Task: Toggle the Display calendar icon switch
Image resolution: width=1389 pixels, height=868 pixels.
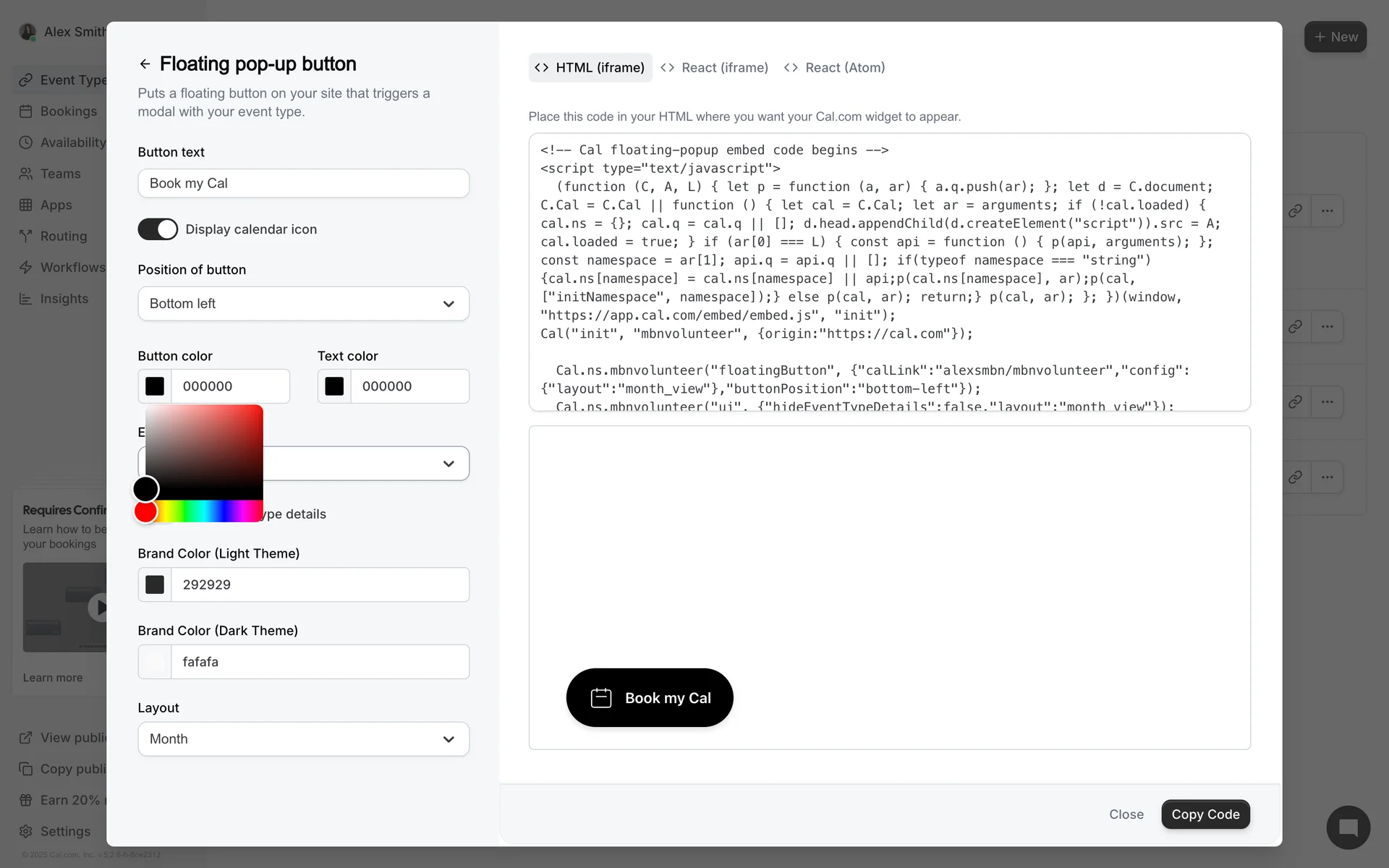Action: tap(158, 229)
